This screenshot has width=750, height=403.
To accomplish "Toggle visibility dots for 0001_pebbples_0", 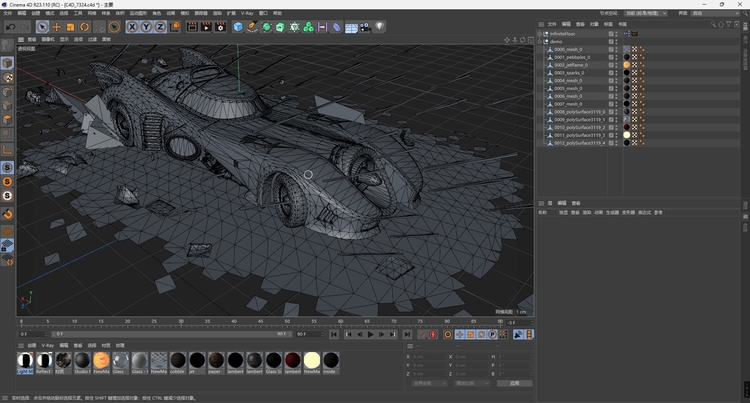I will (x=616, y=57).
